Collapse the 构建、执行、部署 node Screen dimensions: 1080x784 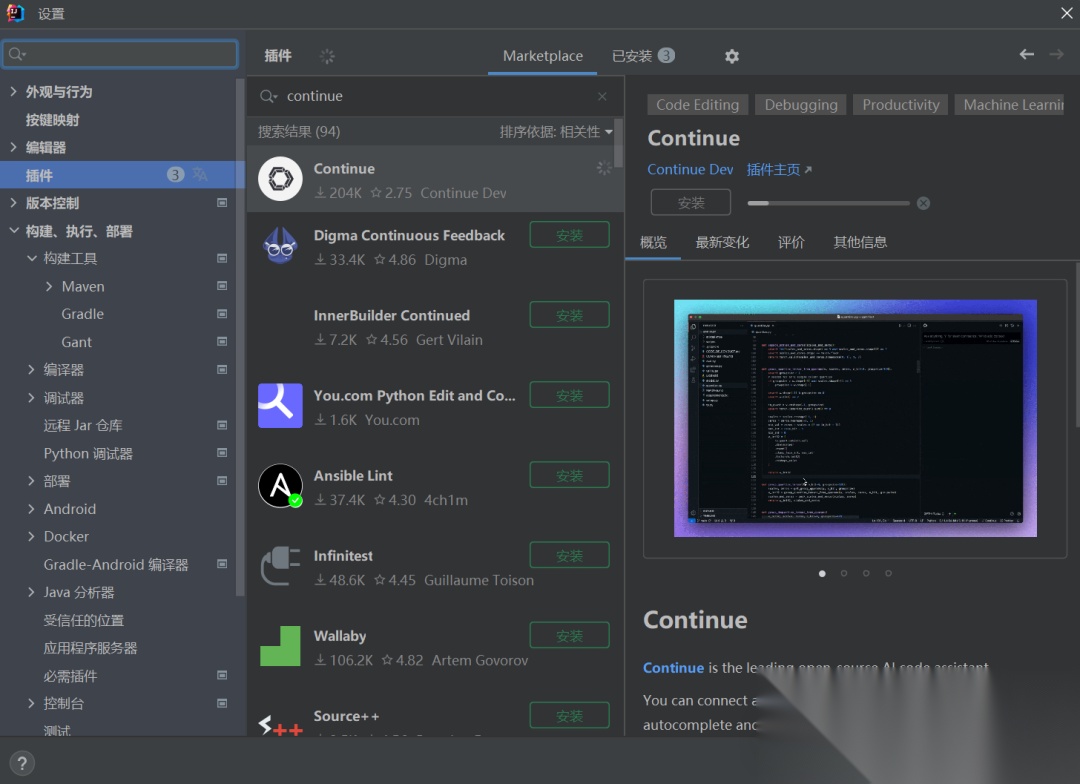click(x=13, y=230)
